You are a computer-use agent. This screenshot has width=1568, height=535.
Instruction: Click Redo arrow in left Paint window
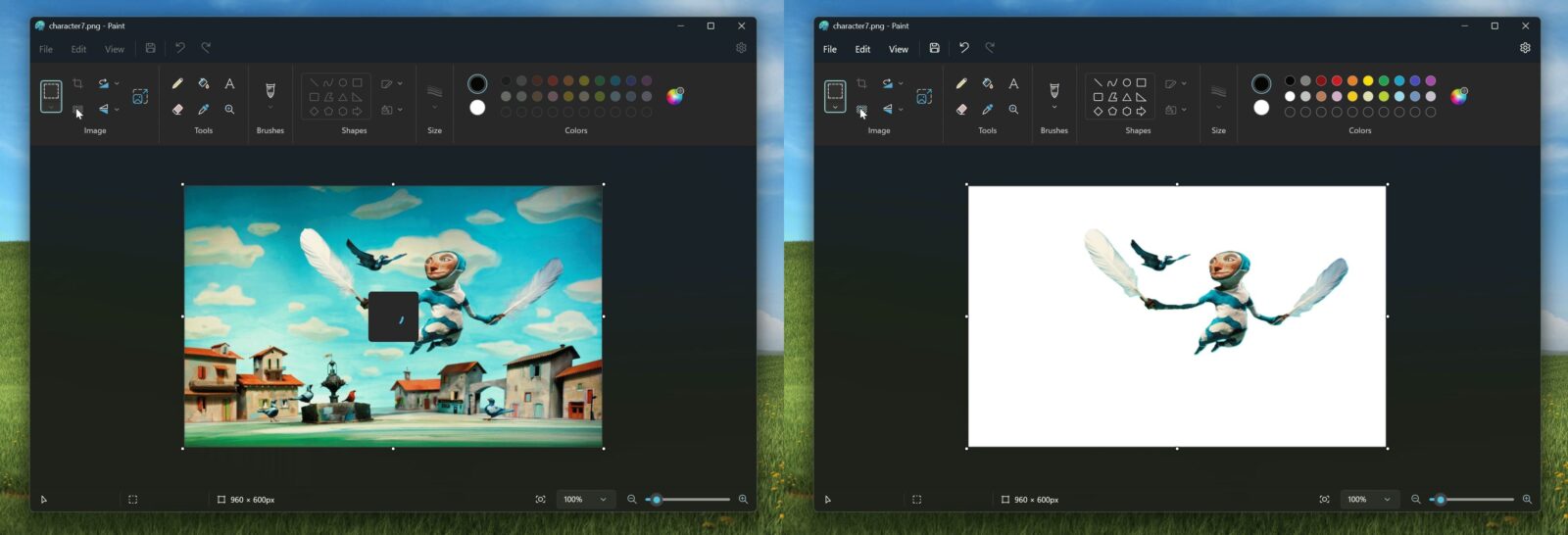click(x=206, y=48)
